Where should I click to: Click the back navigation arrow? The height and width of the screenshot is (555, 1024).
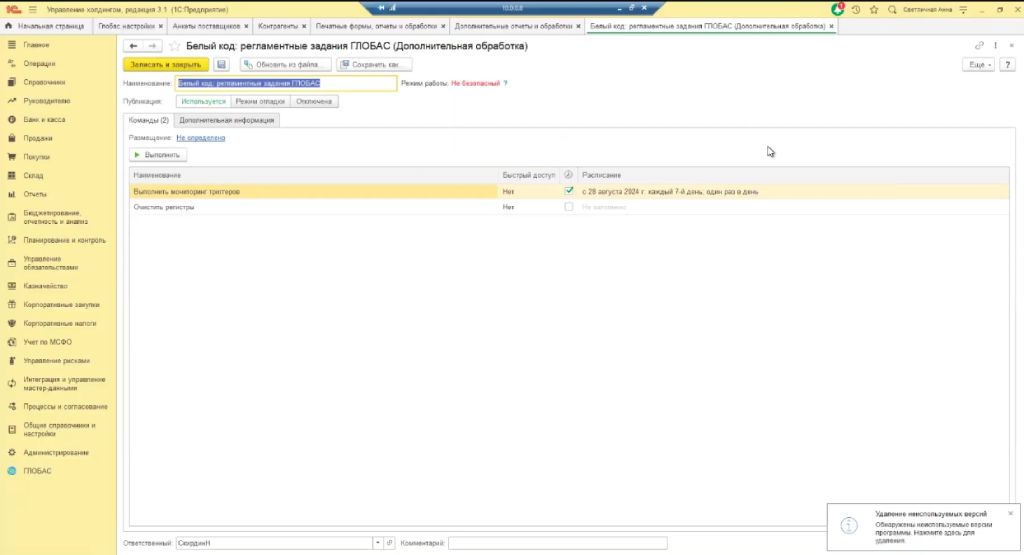[x=133, y=47]
